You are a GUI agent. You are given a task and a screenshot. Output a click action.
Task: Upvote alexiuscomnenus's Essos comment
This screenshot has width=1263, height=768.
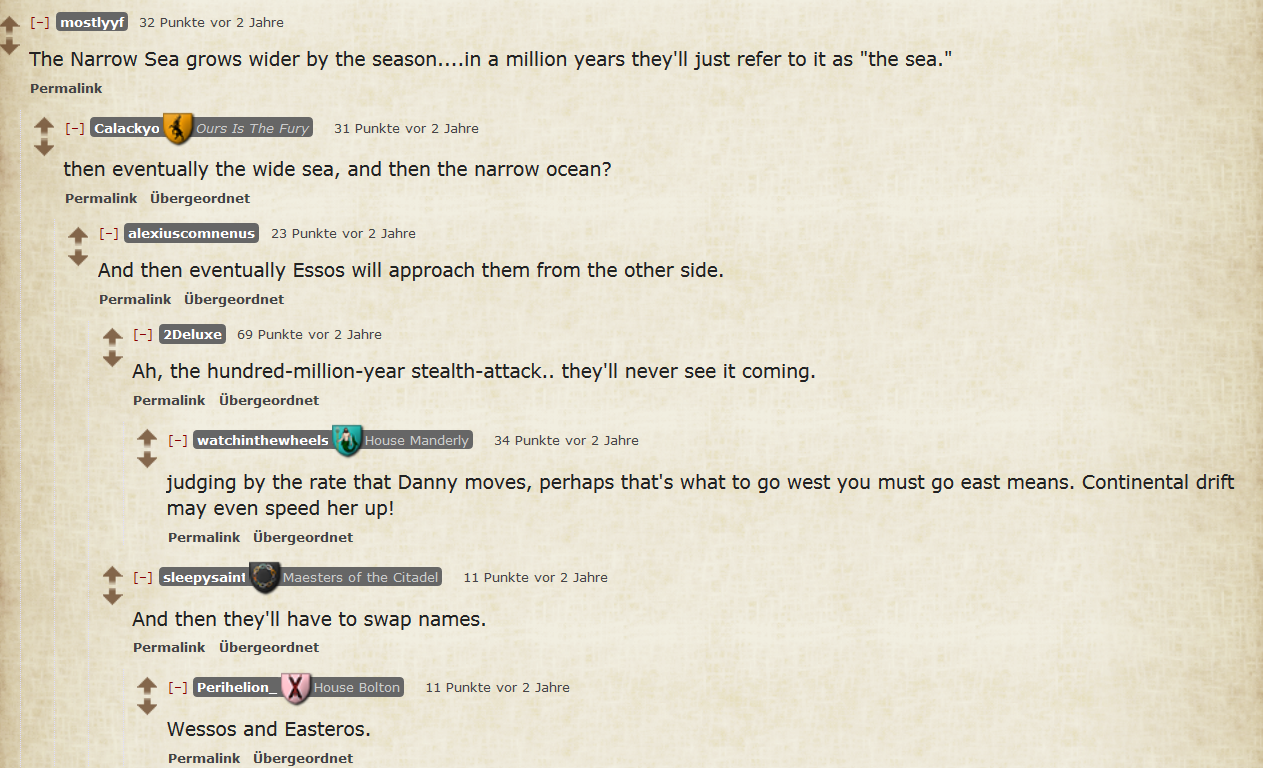(78, 235)
